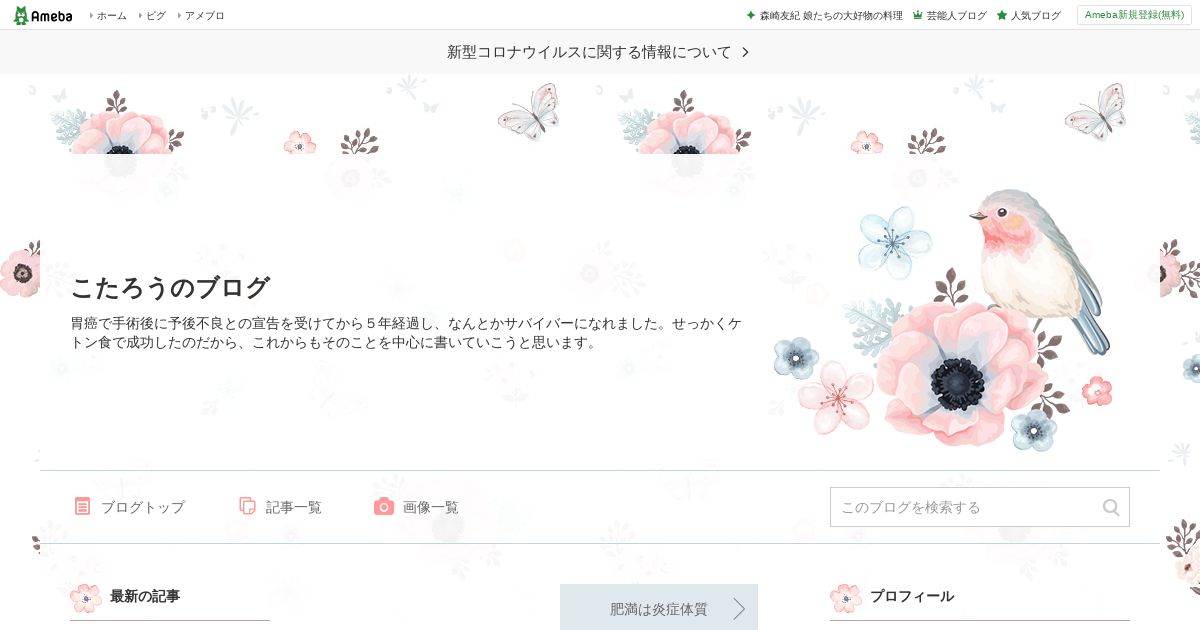The width and height of the screenshot is (1200, 630).
Task: Click the こたろうのブログ title
Action: click(x=170, y=287)
